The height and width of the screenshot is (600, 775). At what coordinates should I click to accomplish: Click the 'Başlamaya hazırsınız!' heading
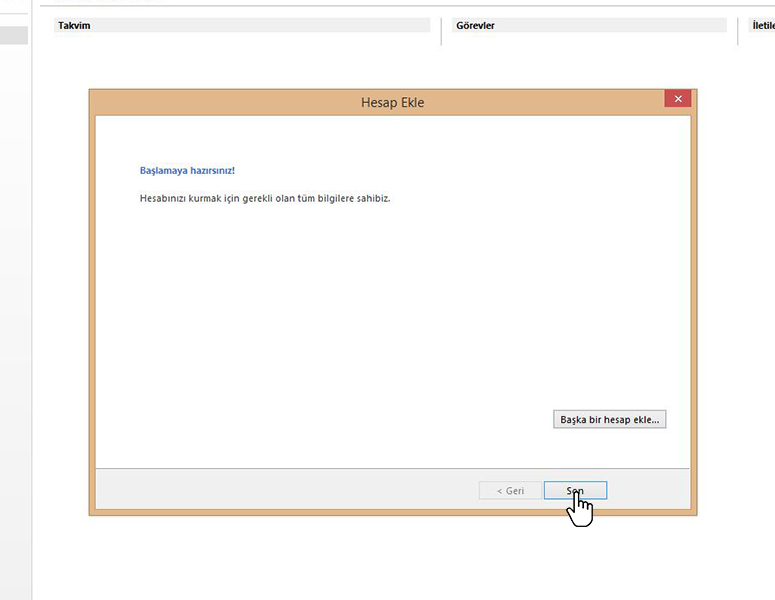(187, 171)
